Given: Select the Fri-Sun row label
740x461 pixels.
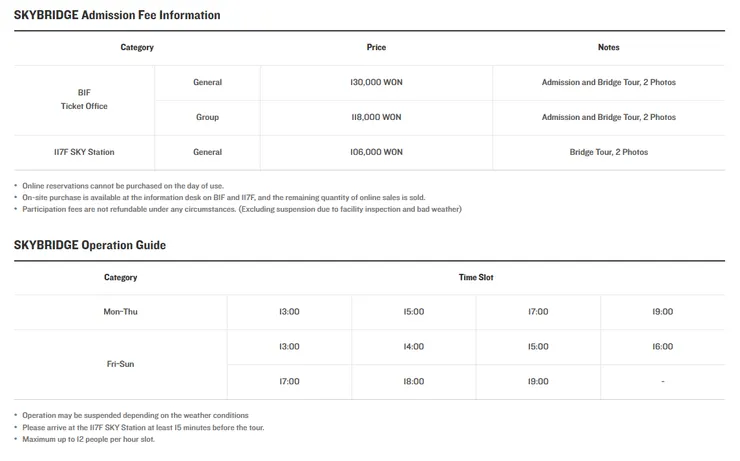Looking at the screenshot, I should pyautogui.click(x=121, y=364).
